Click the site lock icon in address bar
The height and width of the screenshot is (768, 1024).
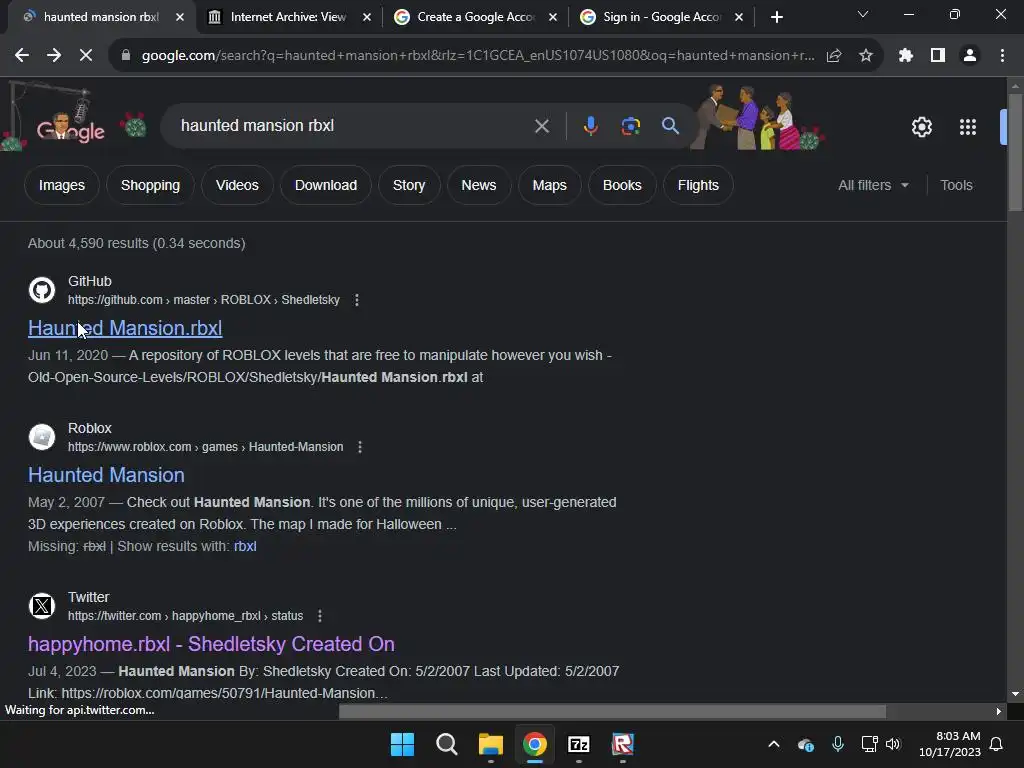pos(125,56)
